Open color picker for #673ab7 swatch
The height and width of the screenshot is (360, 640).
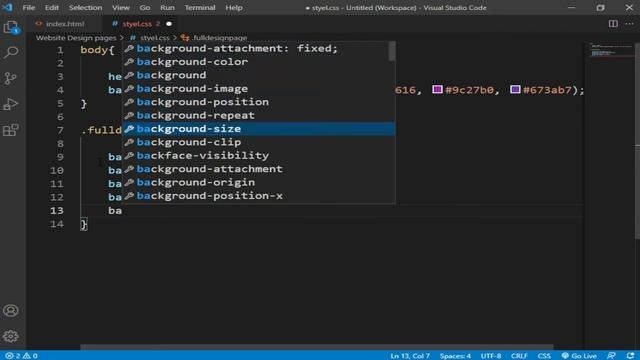click(515, 89)
